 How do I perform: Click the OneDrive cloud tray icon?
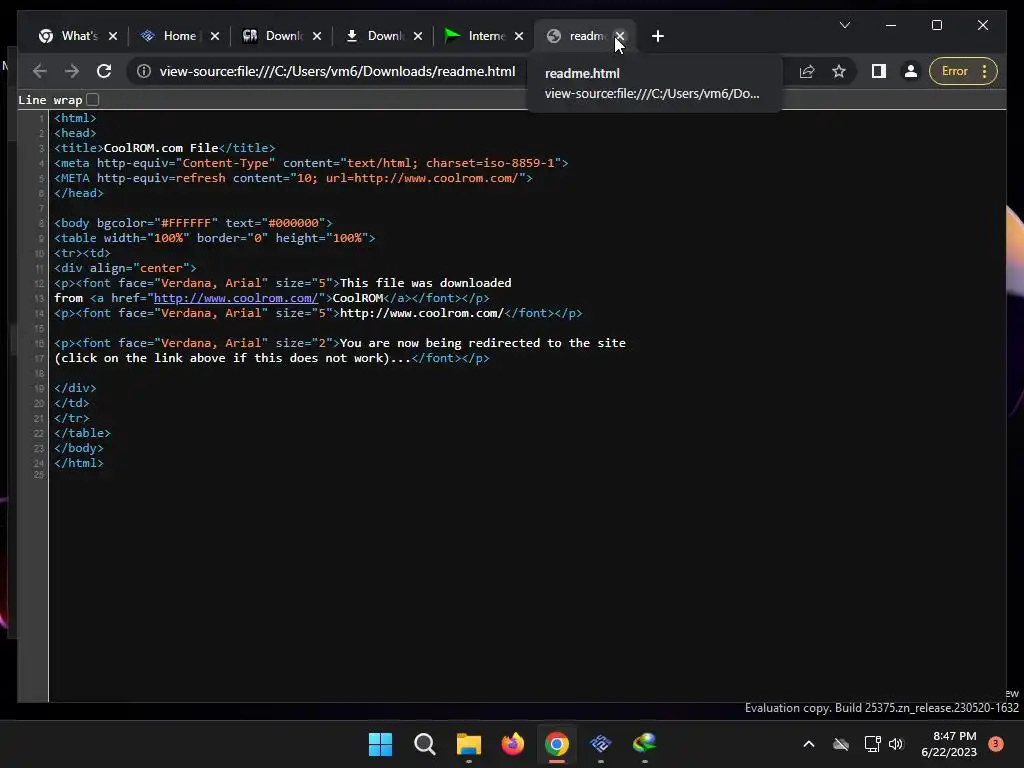pos(841,744)
